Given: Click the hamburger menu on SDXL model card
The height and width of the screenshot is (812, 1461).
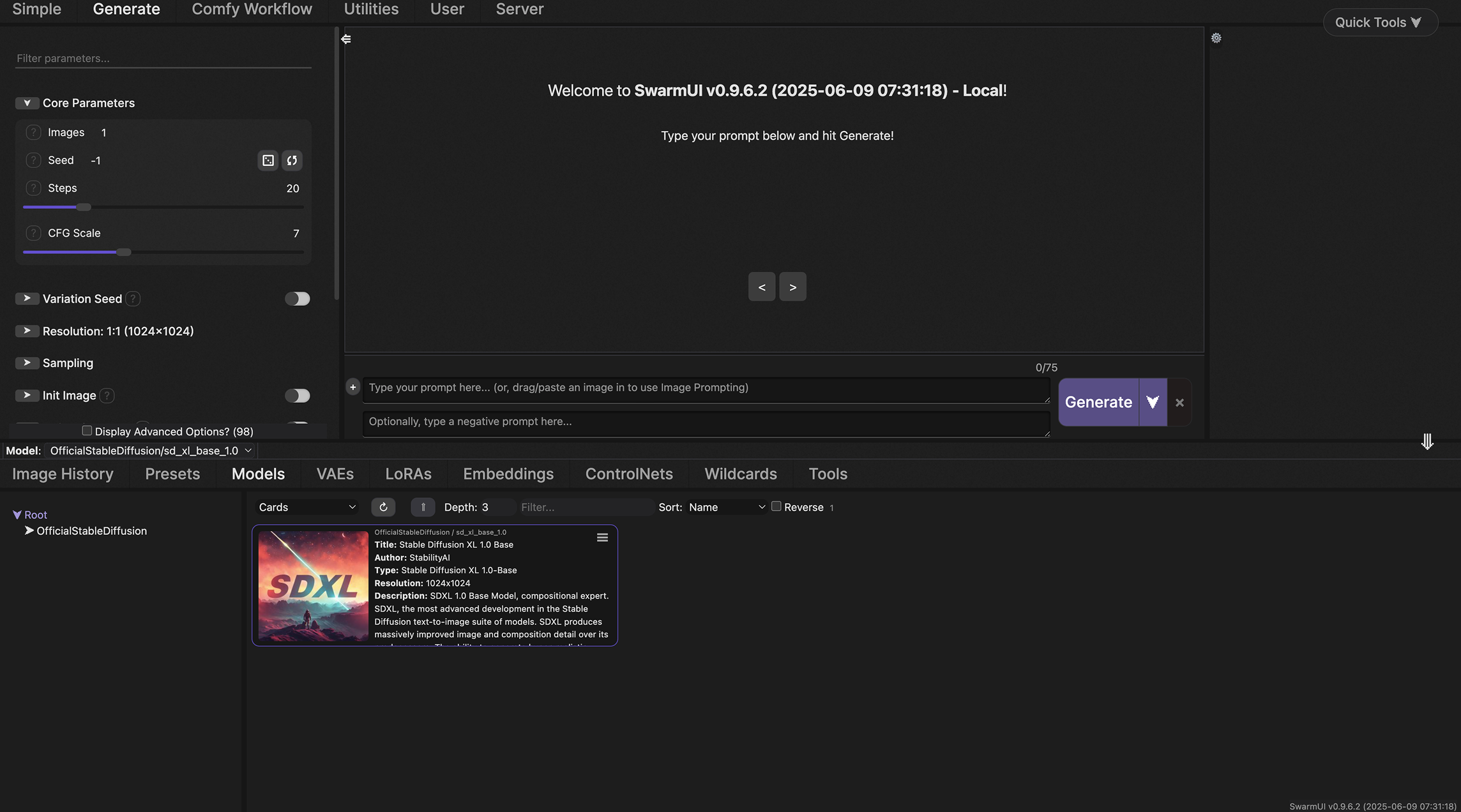Looking at the screenshot, I should (x=602, y=538).
